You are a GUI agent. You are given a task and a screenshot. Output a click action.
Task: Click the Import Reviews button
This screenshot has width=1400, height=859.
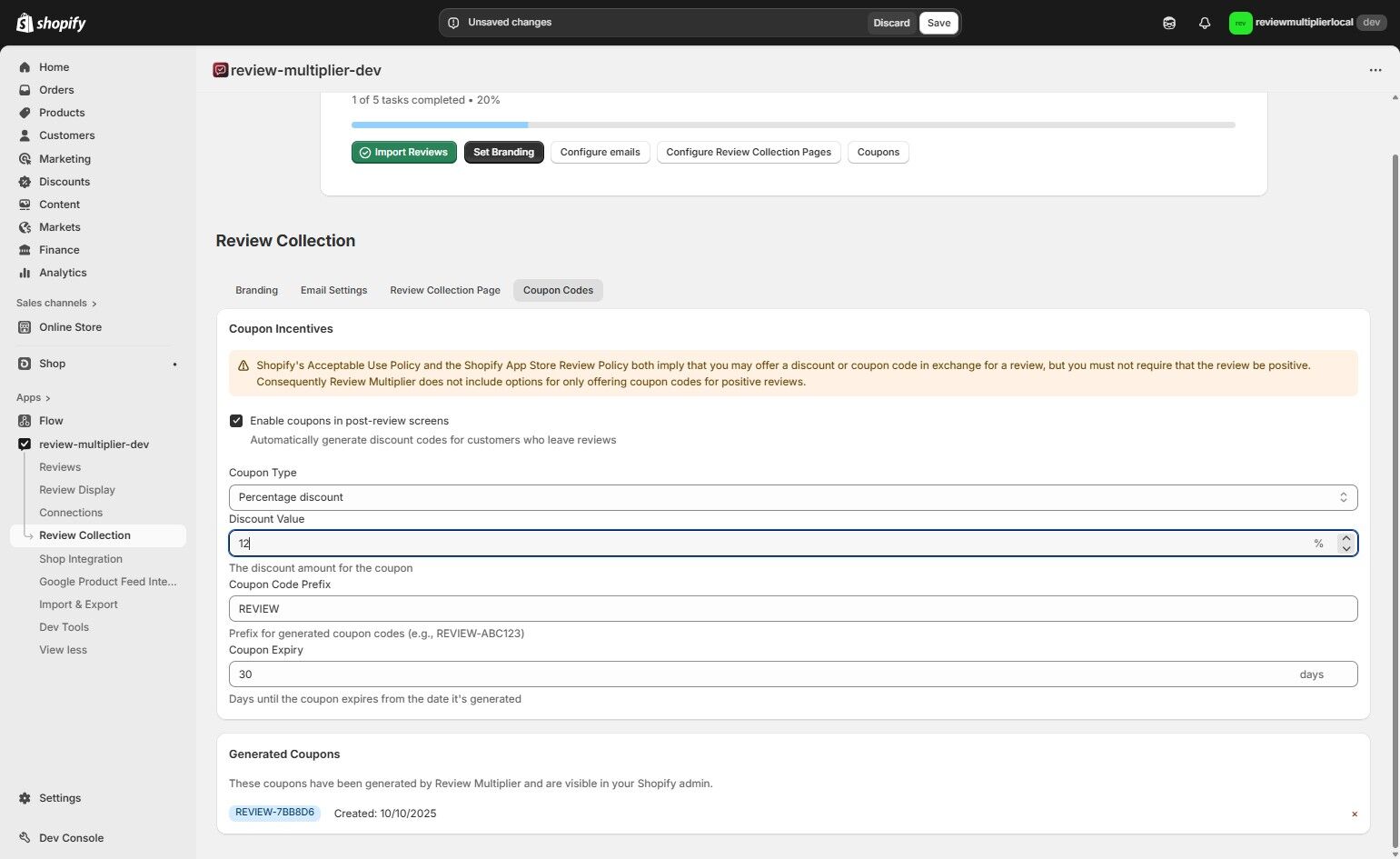point(403,152)
